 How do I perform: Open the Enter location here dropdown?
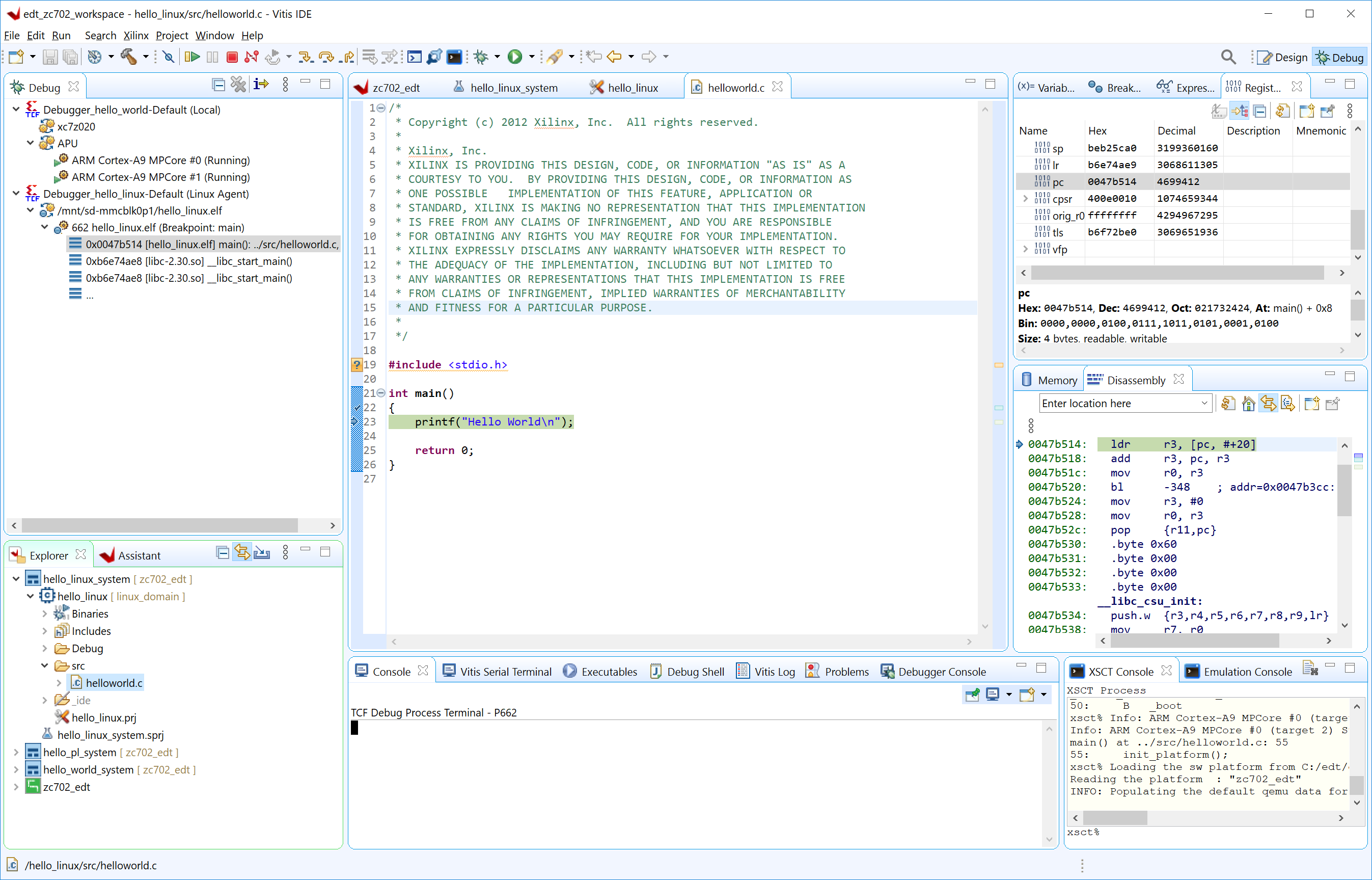[x=1204, y=404]
